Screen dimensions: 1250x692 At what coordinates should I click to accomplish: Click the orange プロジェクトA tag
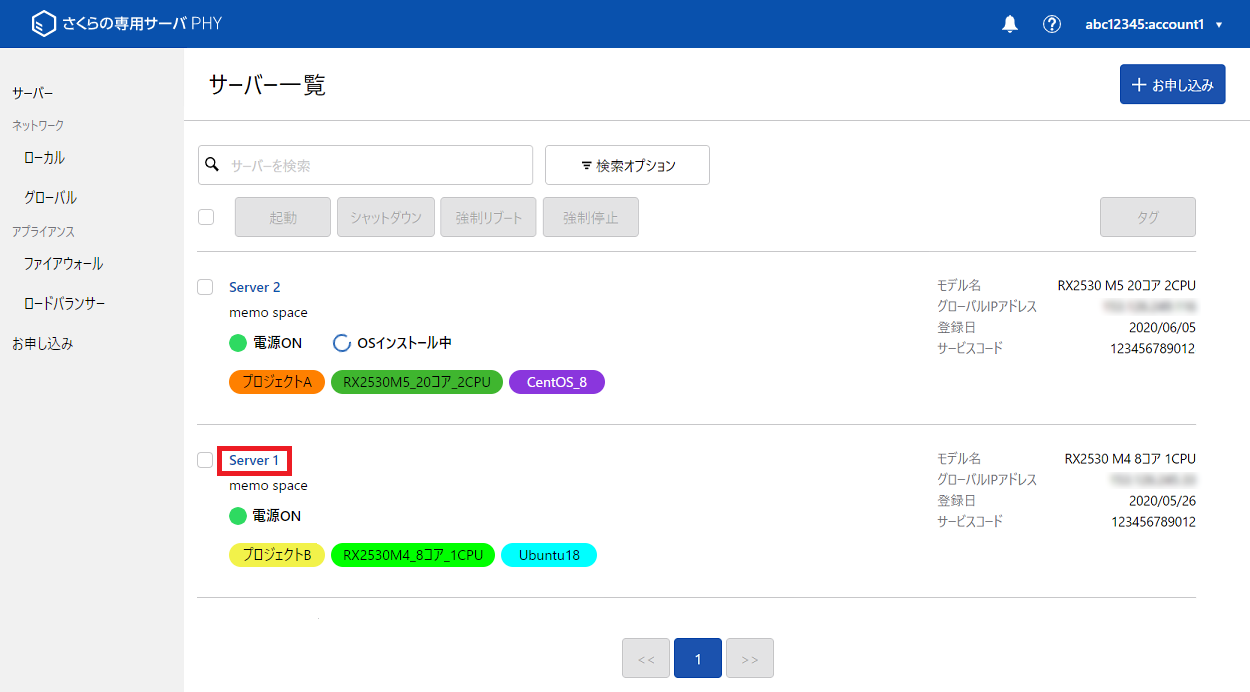[x=277, y=382]
